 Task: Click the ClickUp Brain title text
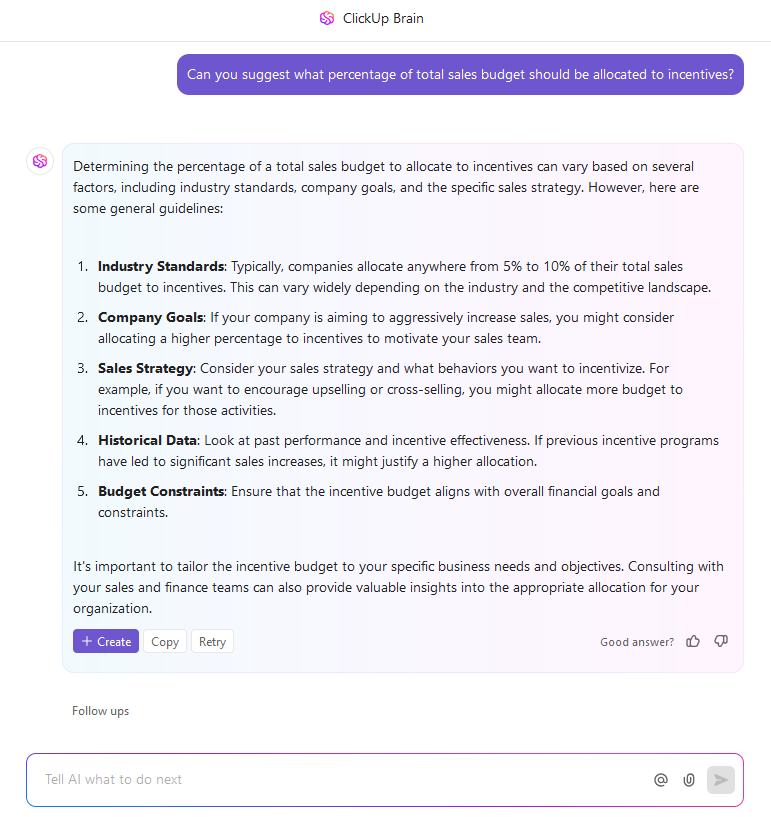(x=383, y=18)
